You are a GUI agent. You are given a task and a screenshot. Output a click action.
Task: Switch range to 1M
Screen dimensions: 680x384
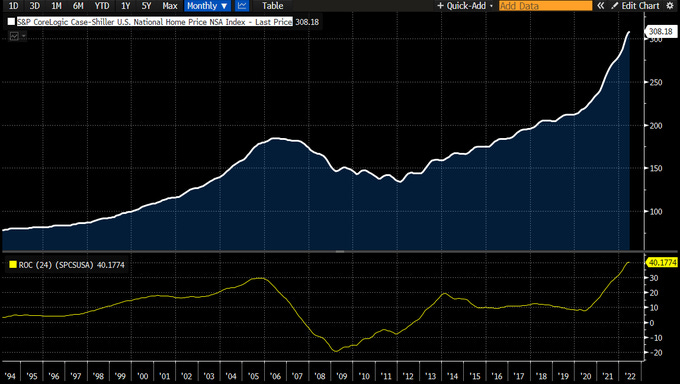pyautogui.click(x=56, y=6)
